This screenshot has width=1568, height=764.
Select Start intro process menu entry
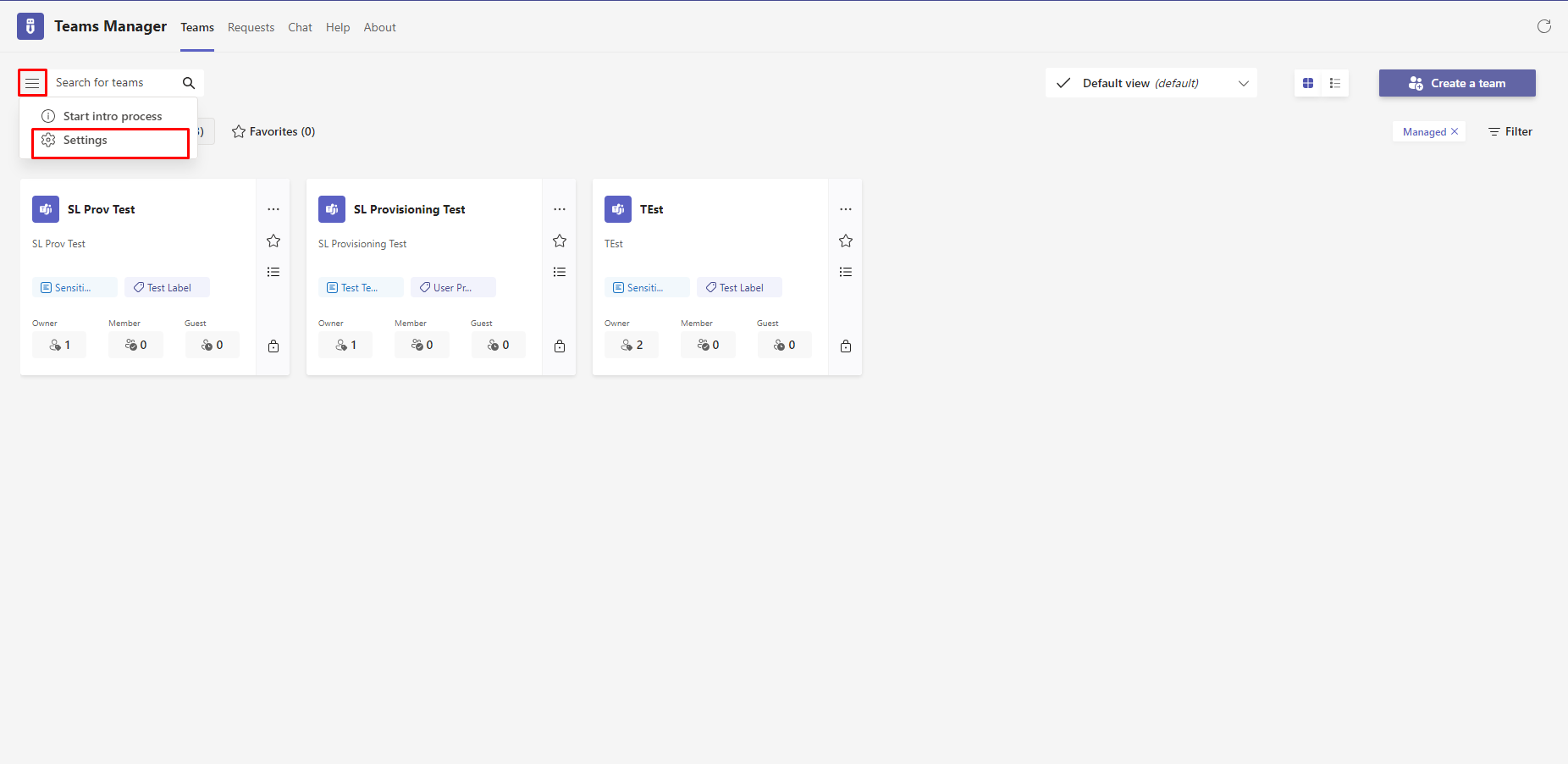point(108,116)
